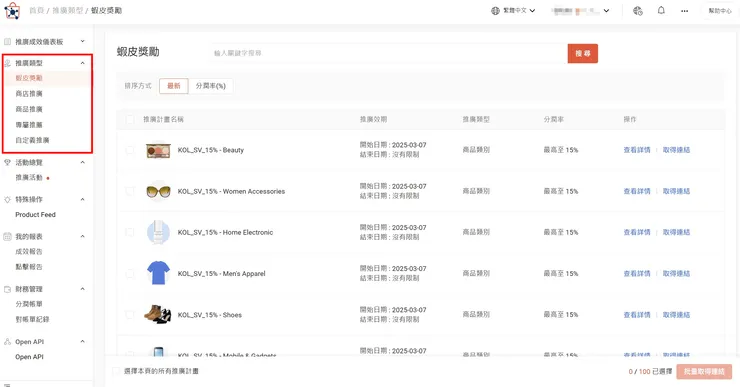This screenshot has height=387, width=740.
Task: Open 對帳單紀錄 sidebar item
Action: (x=32, y=319)
